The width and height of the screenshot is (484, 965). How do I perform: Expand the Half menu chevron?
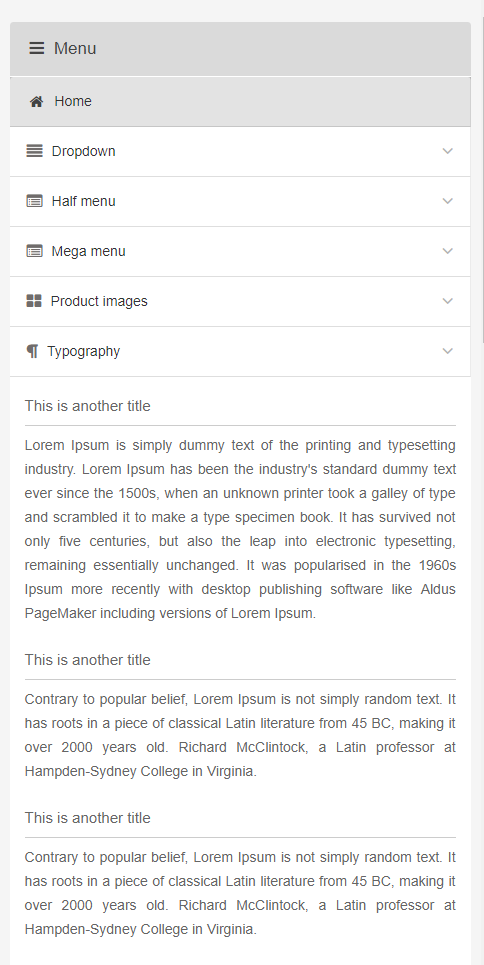tap(448, 201)
